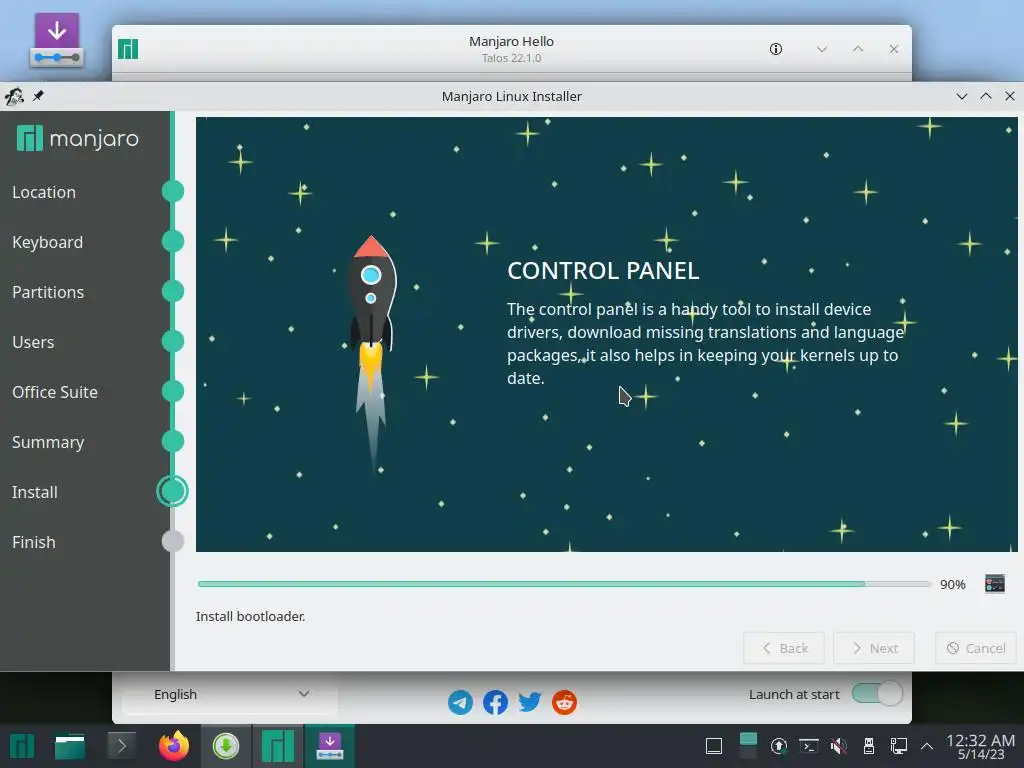1024x768 pixels.
Task: Open the Facebook link icon
Action: click(x=495, y=702)
